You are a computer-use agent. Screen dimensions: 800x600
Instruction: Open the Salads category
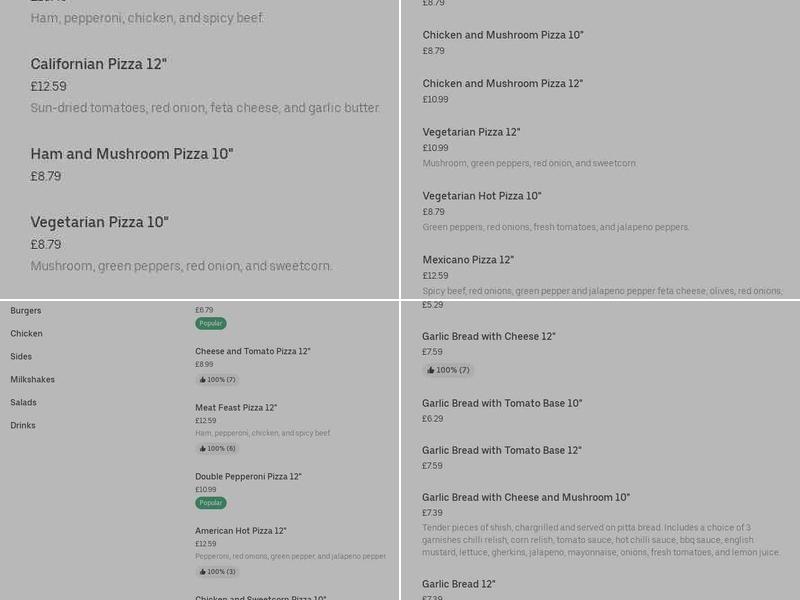[x=23, y=403]
